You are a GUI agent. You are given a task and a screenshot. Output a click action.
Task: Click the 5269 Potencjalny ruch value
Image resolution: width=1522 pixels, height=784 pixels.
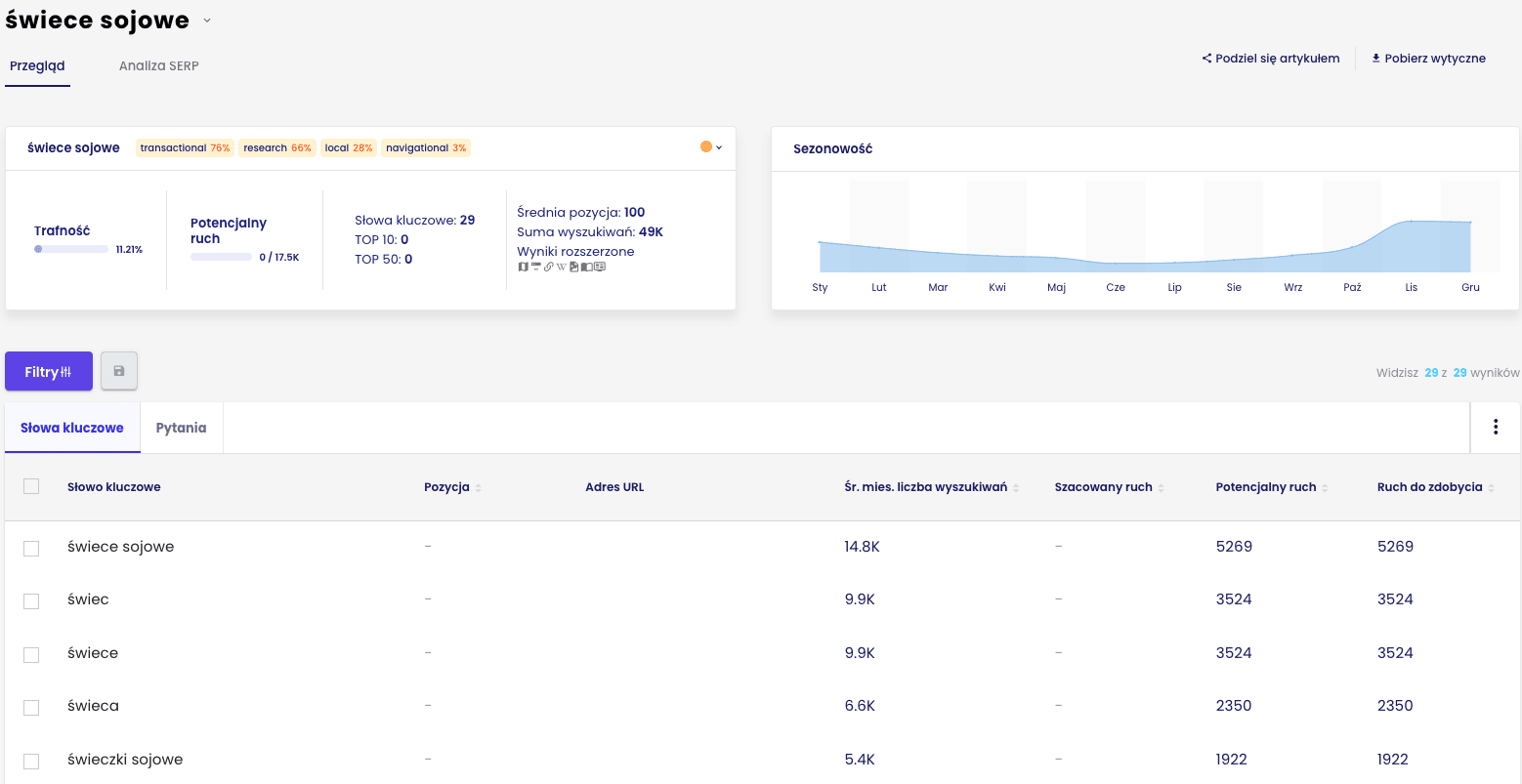[x=1234, y=547]
